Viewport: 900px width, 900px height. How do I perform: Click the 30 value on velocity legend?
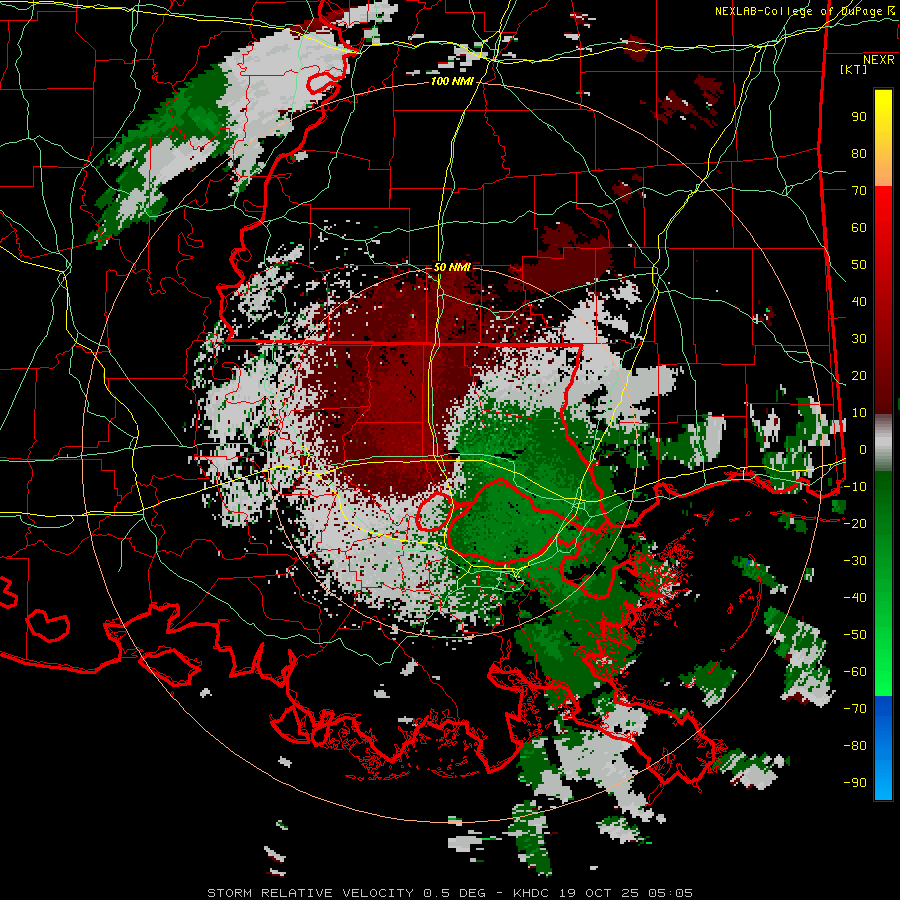pyautogui.click(x=859, y=339)
